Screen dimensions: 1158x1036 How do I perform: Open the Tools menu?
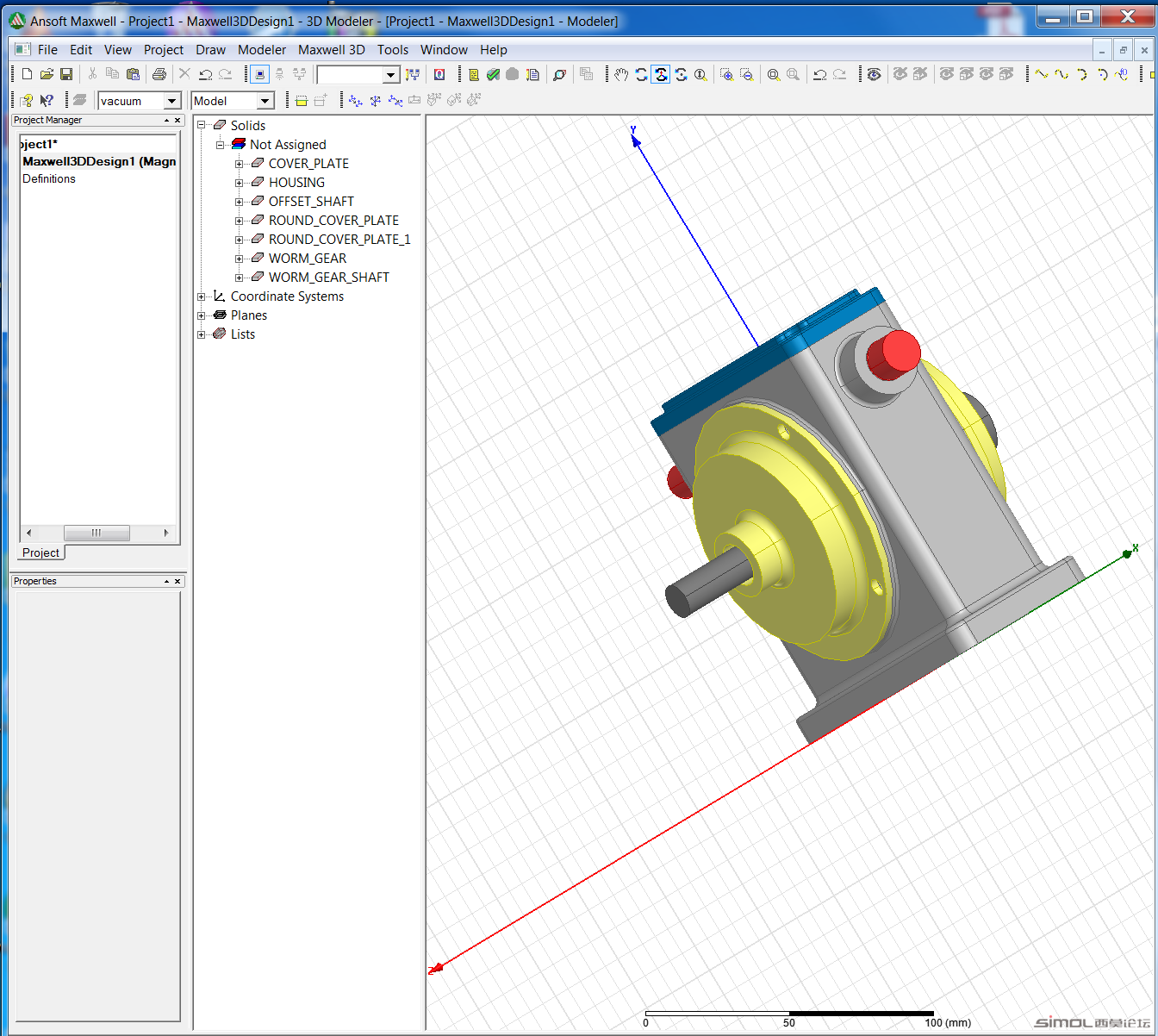point(393,50)
